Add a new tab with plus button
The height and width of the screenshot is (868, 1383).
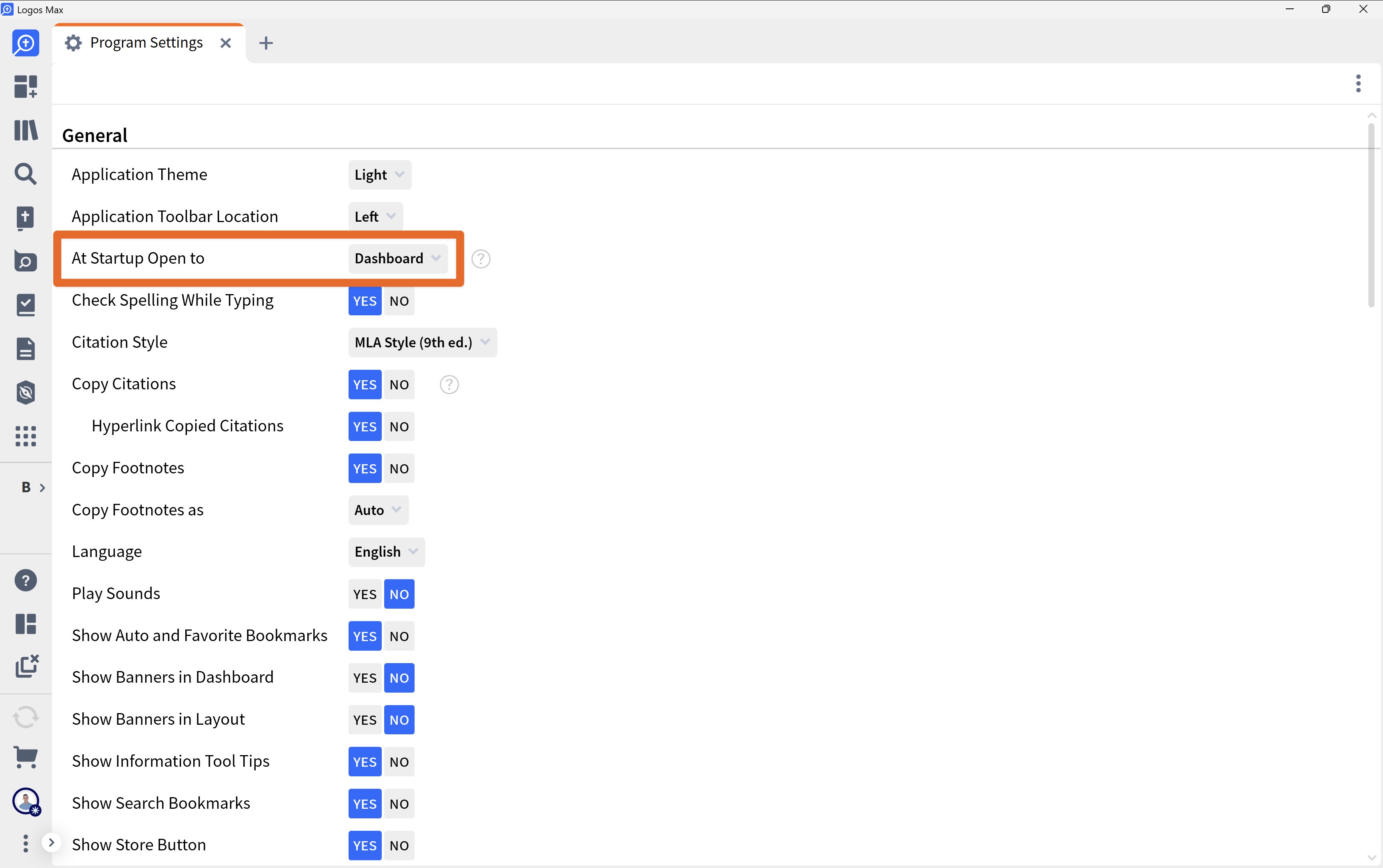click(266, 43)
